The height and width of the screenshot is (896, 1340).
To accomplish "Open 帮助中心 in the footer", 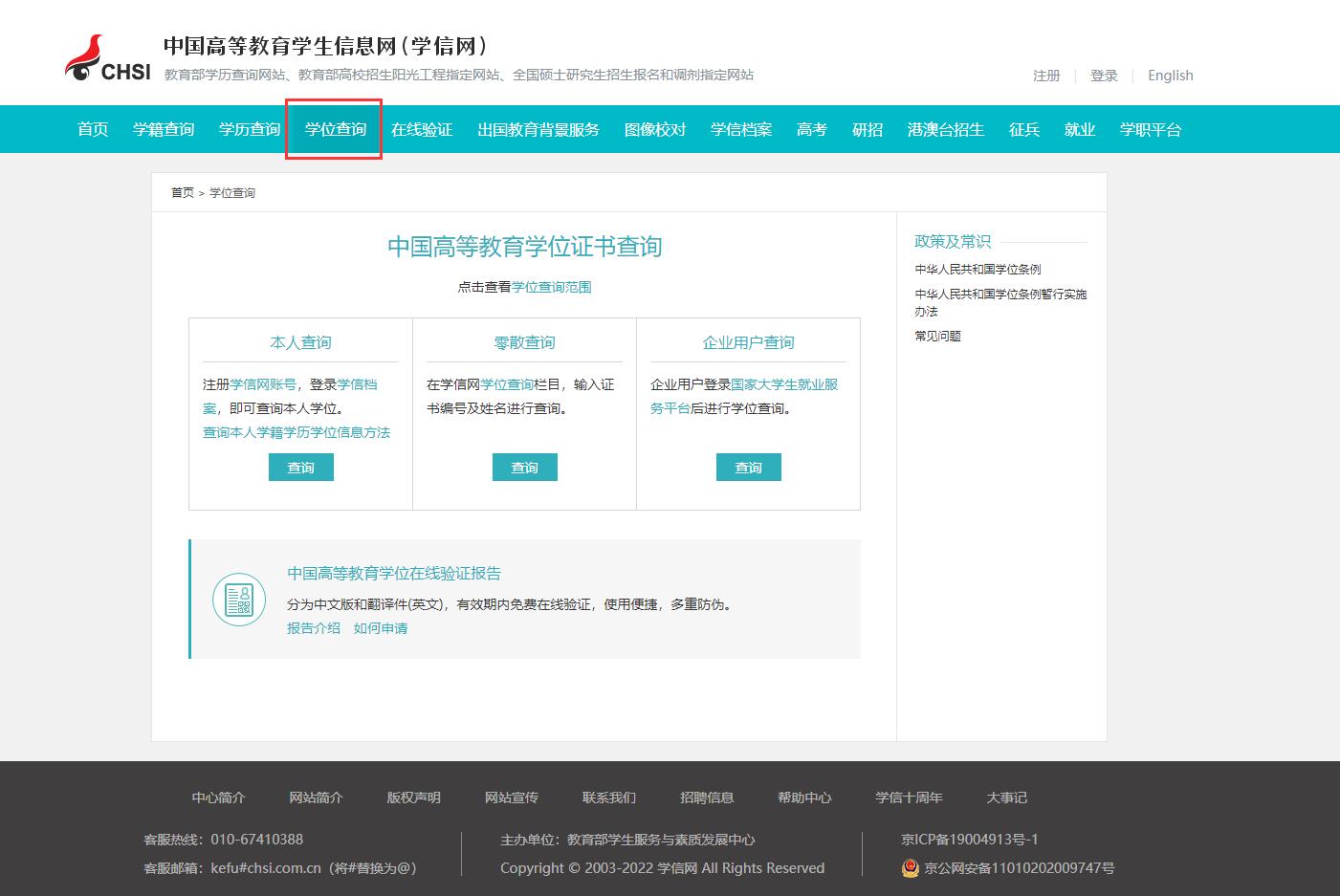I will (x=804, y=798).
